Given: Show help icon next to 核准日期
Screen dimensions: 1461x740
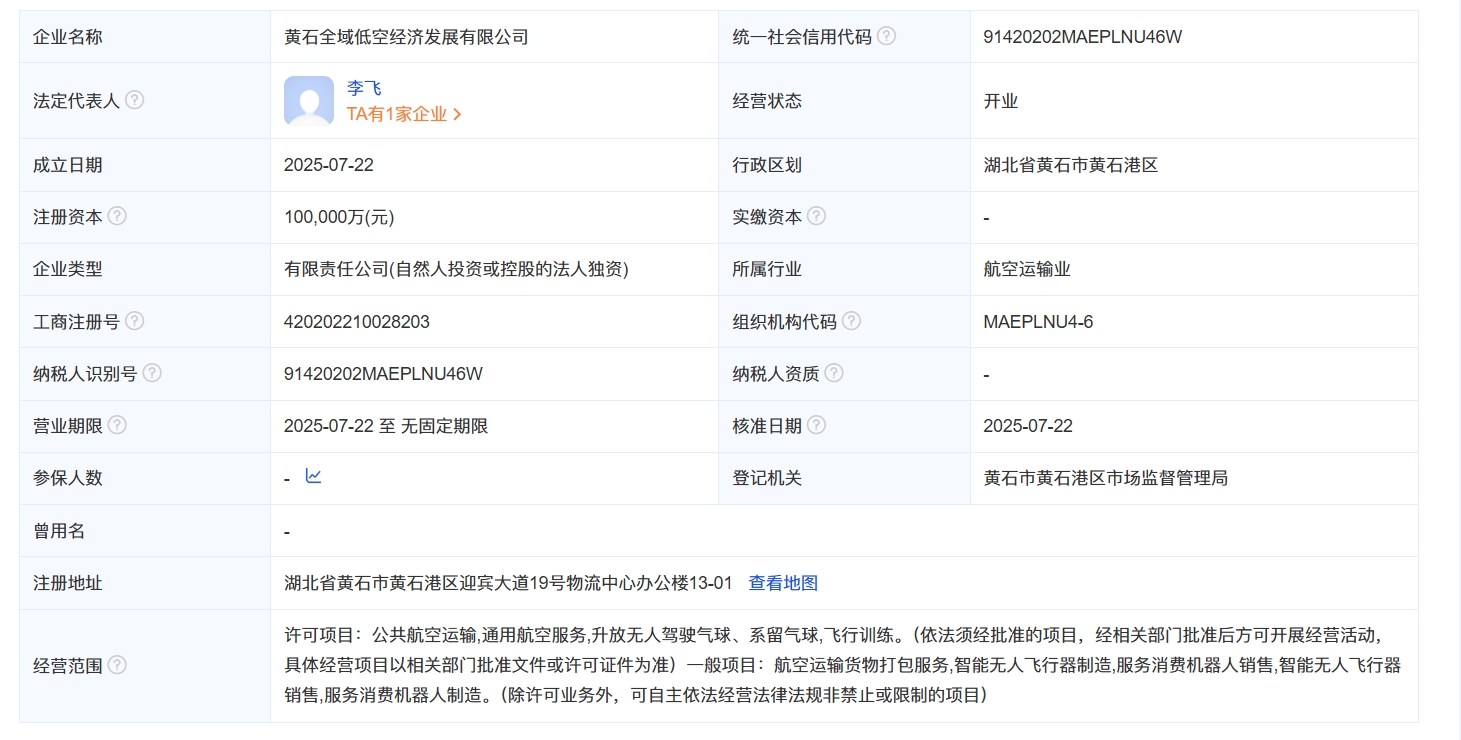Looking at the screenshot, I should [x=816, y=425].
